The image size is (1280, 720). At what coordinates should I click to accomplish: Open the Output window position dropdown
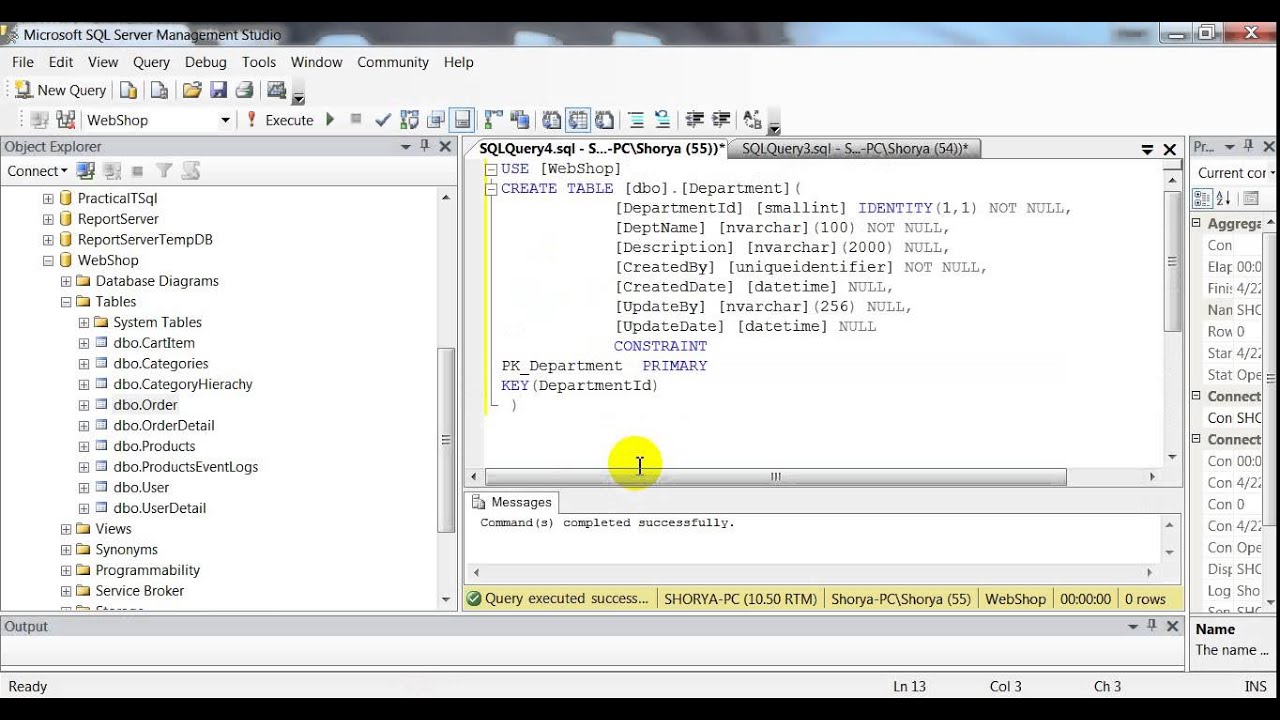click(x=1133, y=626)
